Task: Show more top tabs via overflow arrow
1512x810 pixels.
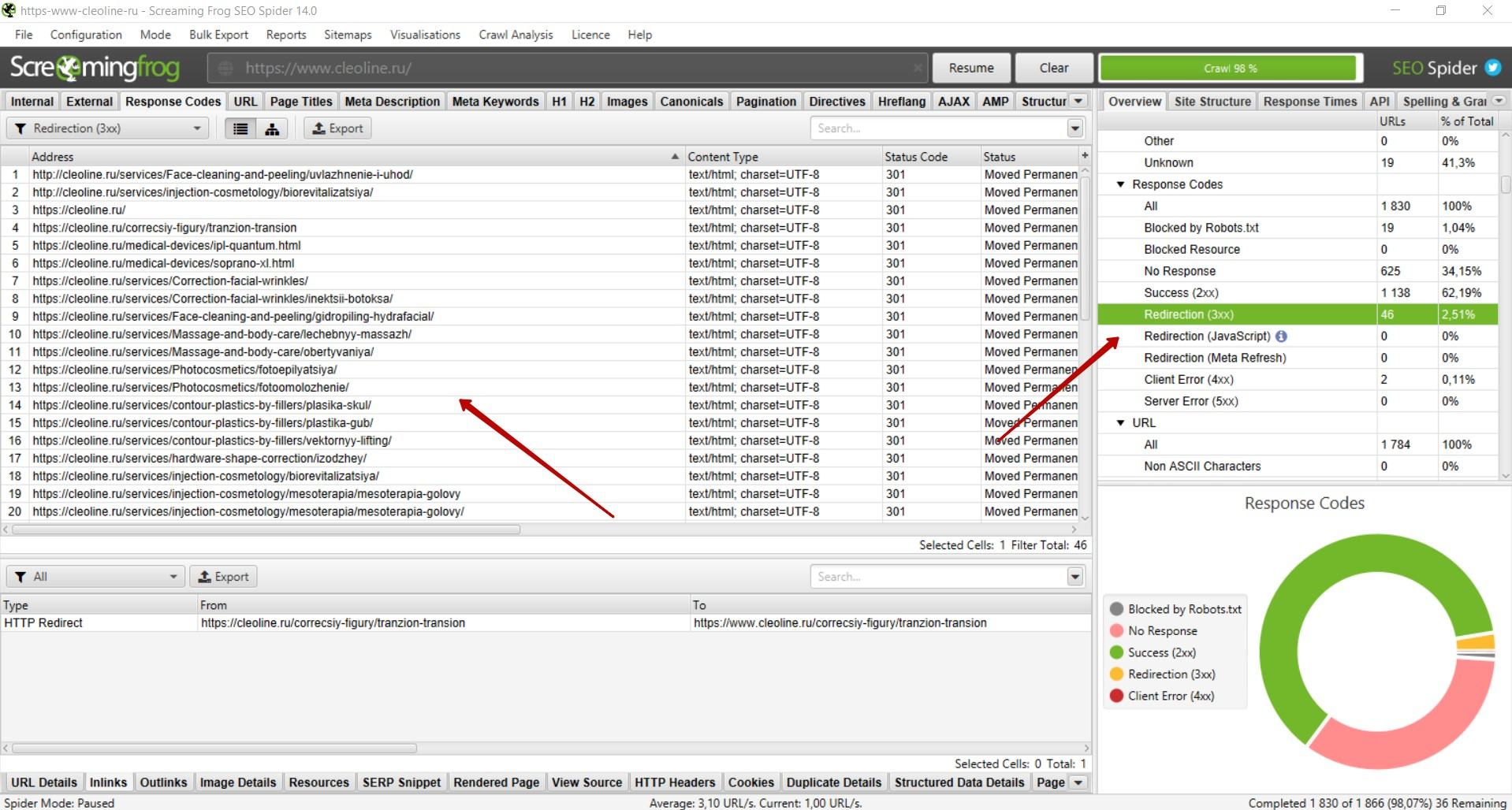Action: (1079, 101)
